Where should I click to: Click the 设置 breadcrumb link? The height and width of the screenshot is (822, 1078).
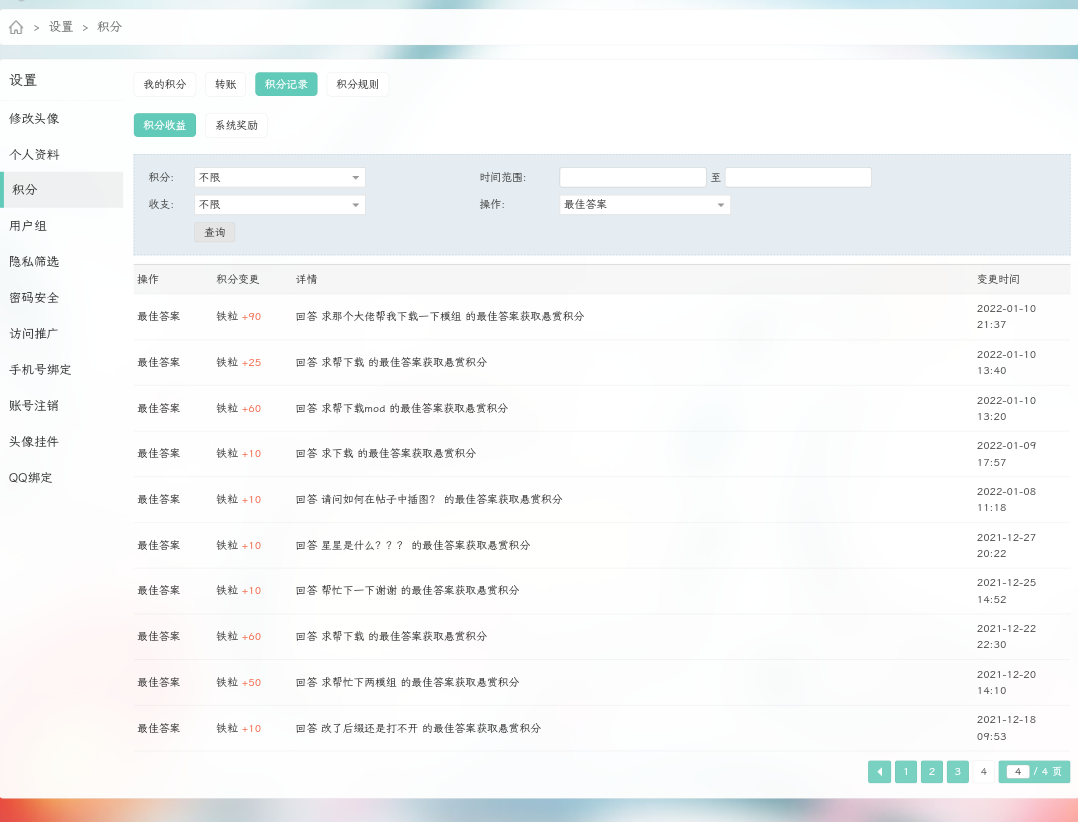[x=60, y=27]
